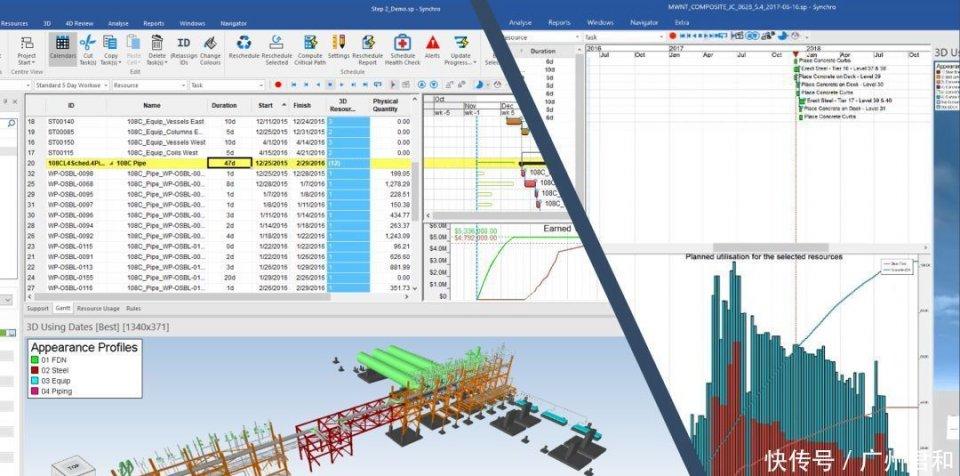Open the Delete Task(s) dropdown arrow
The width and height of the screenshot is (960, 476).
pos(165,63)
